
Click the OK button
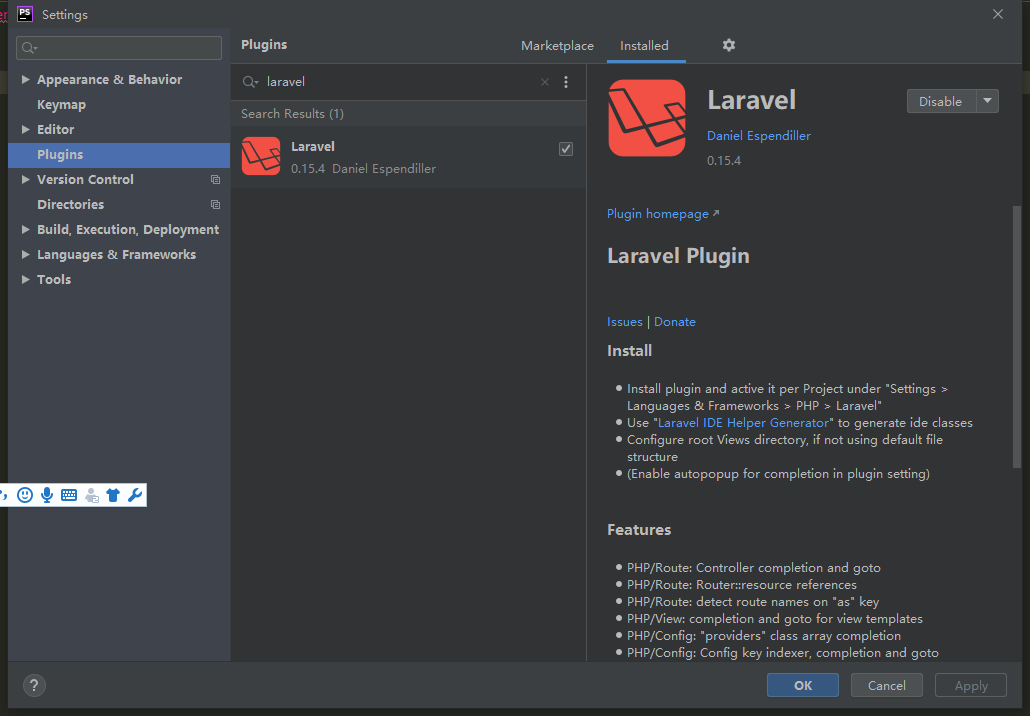click(x=803, y=685)
